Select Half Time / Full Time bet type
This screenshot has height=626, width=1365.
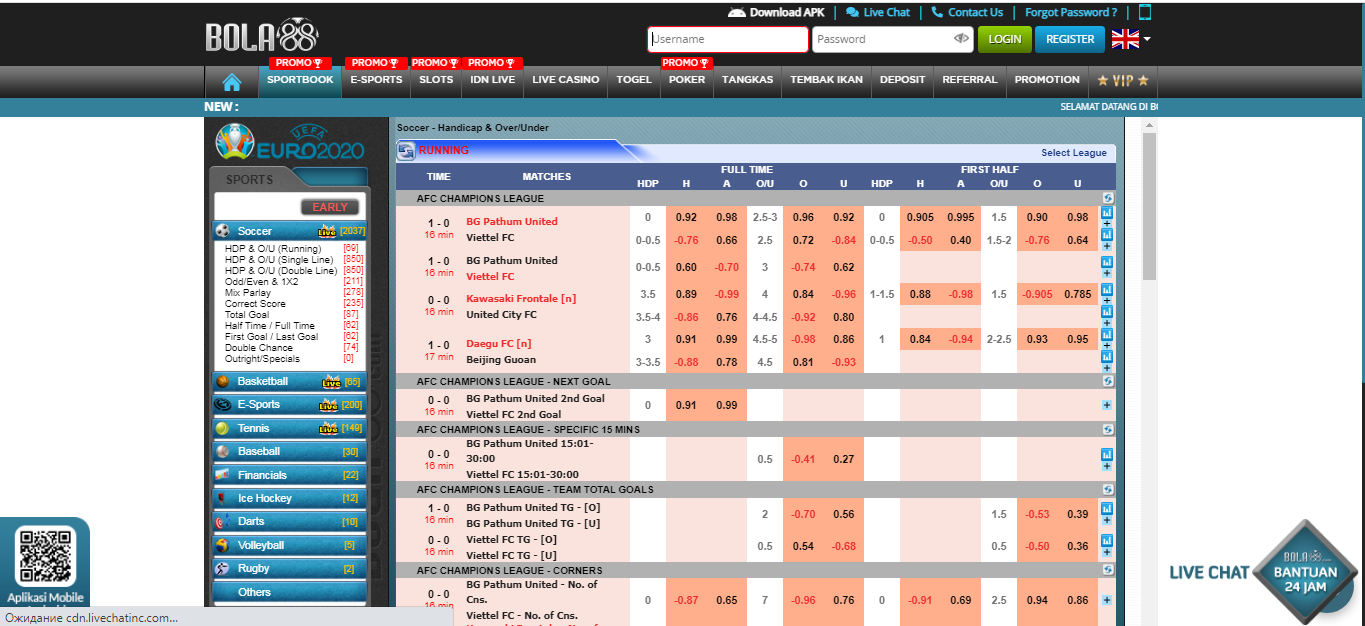point(270,326)
